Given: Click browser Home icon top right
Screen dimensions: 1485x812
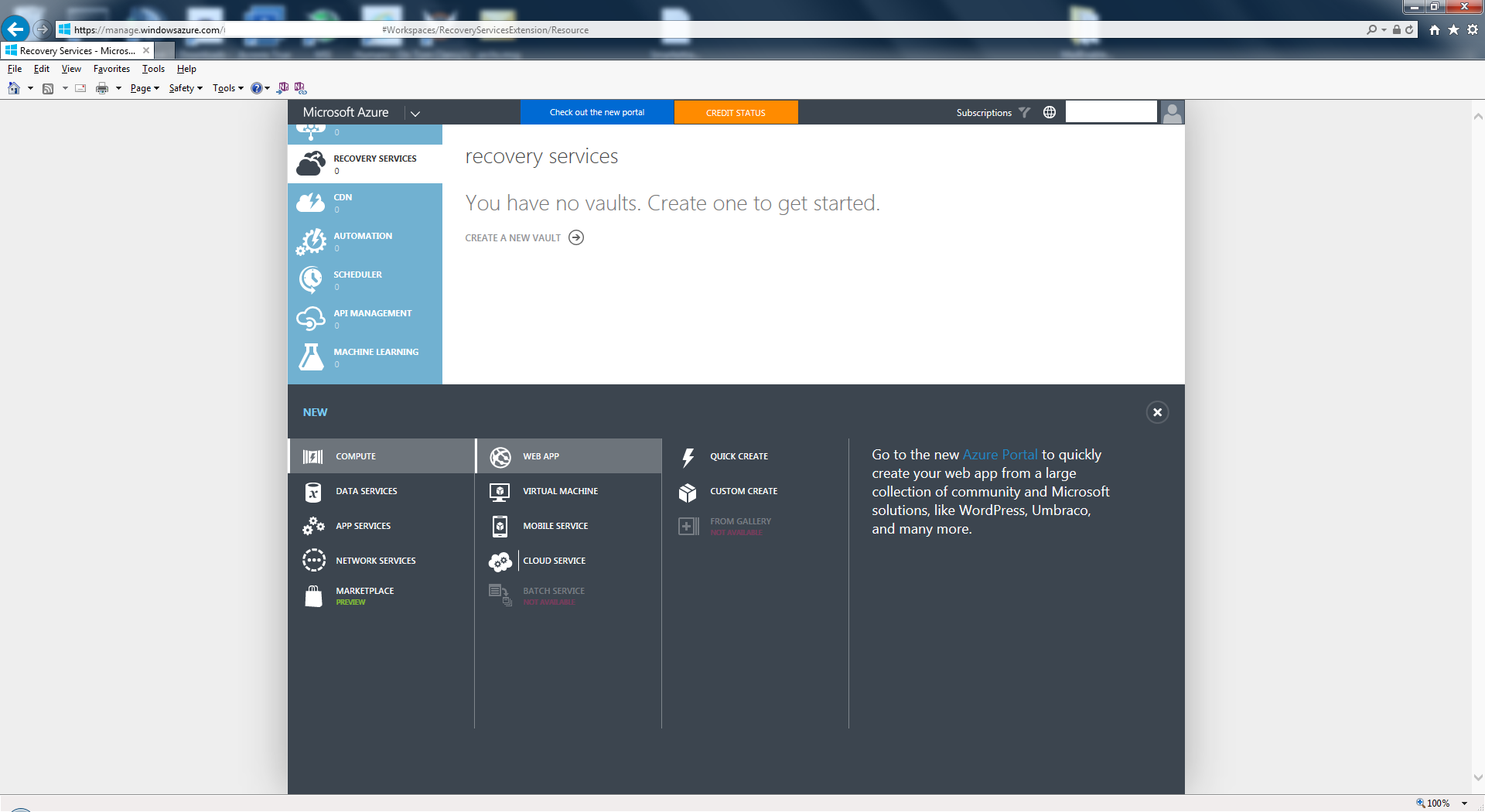Looking at the screenshot, I should click(x=1435, y=29).
